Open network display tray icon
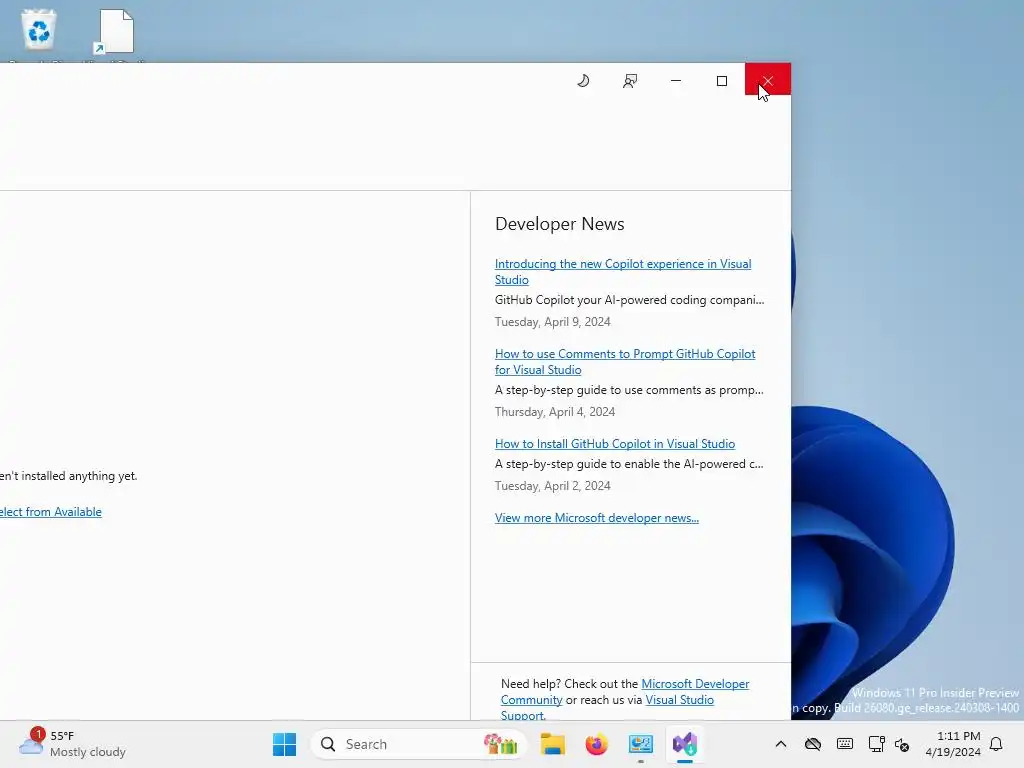 click(876, 744)
